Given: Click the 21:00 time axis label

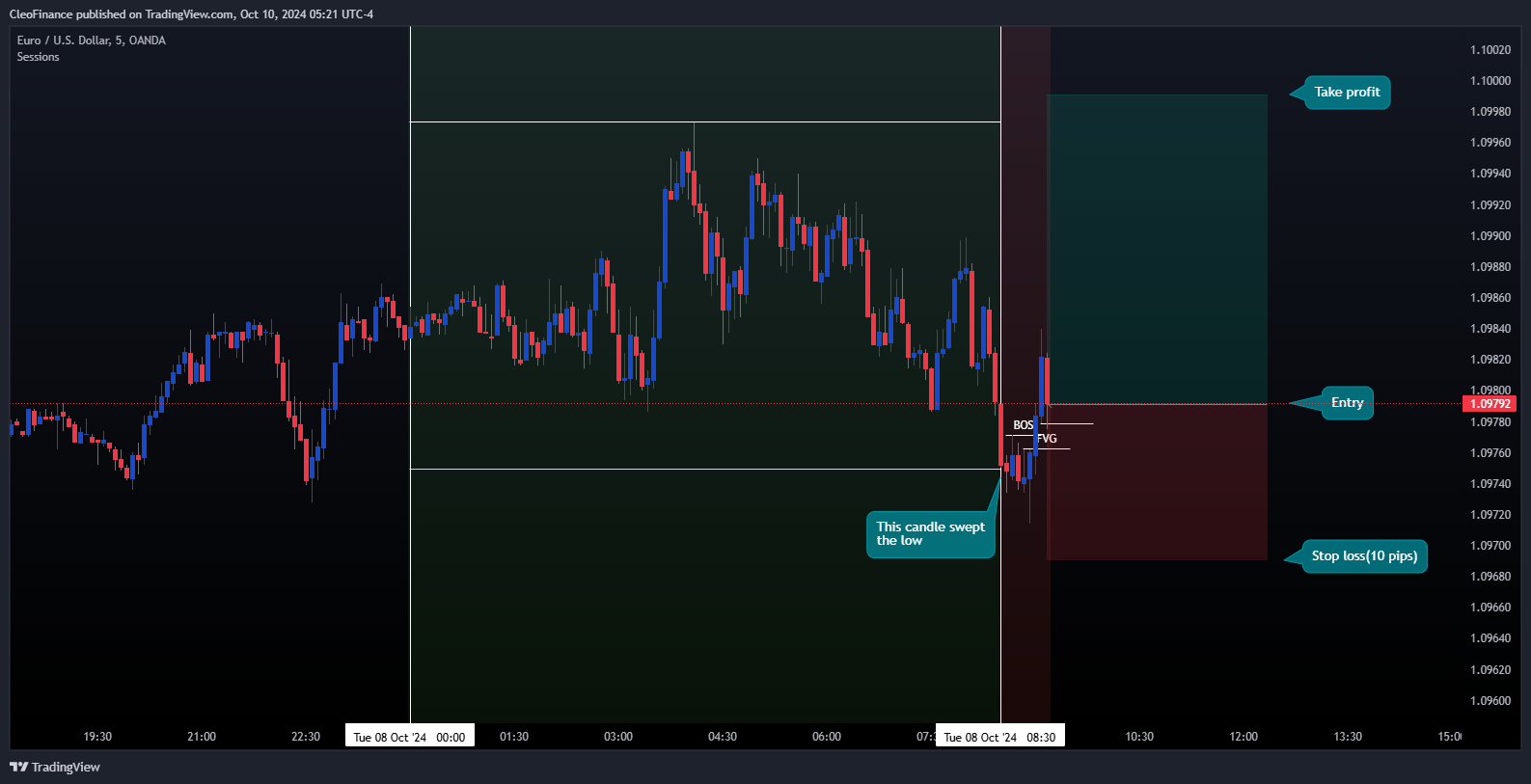Looking at the screenshot, I should point(202,737).
